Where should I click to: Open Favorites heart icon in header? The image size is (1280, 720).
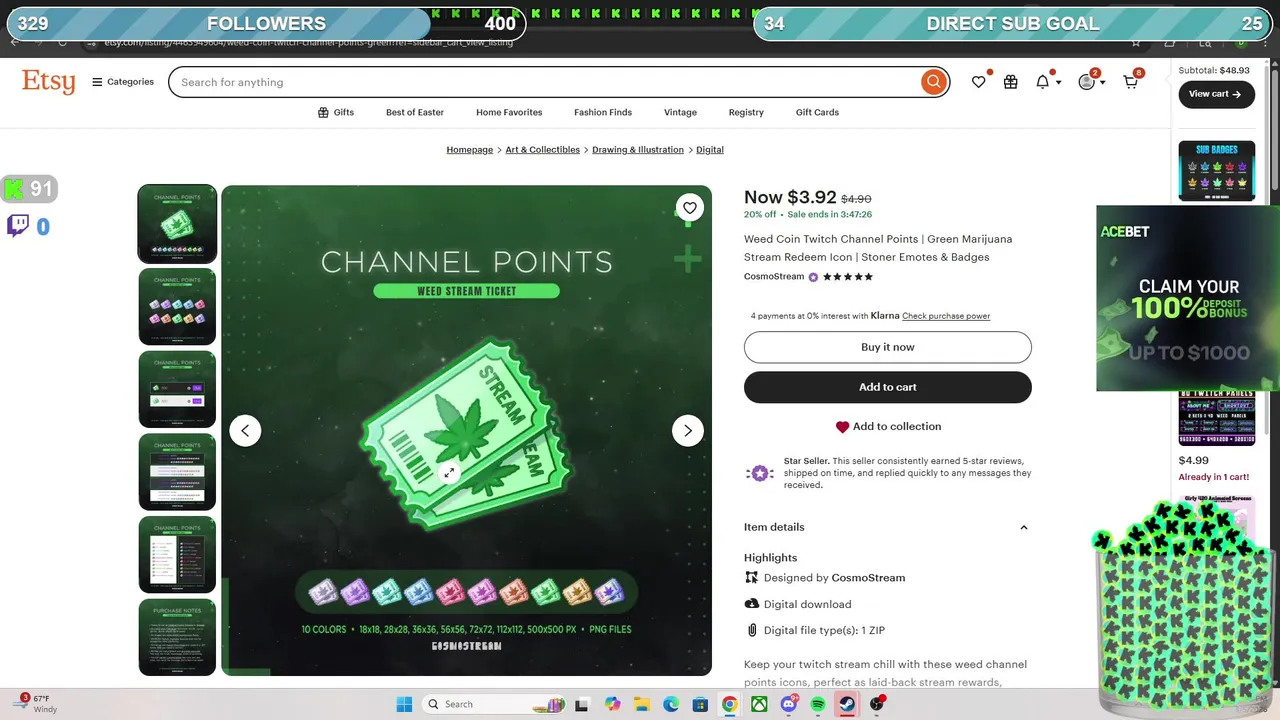[979, 82]
